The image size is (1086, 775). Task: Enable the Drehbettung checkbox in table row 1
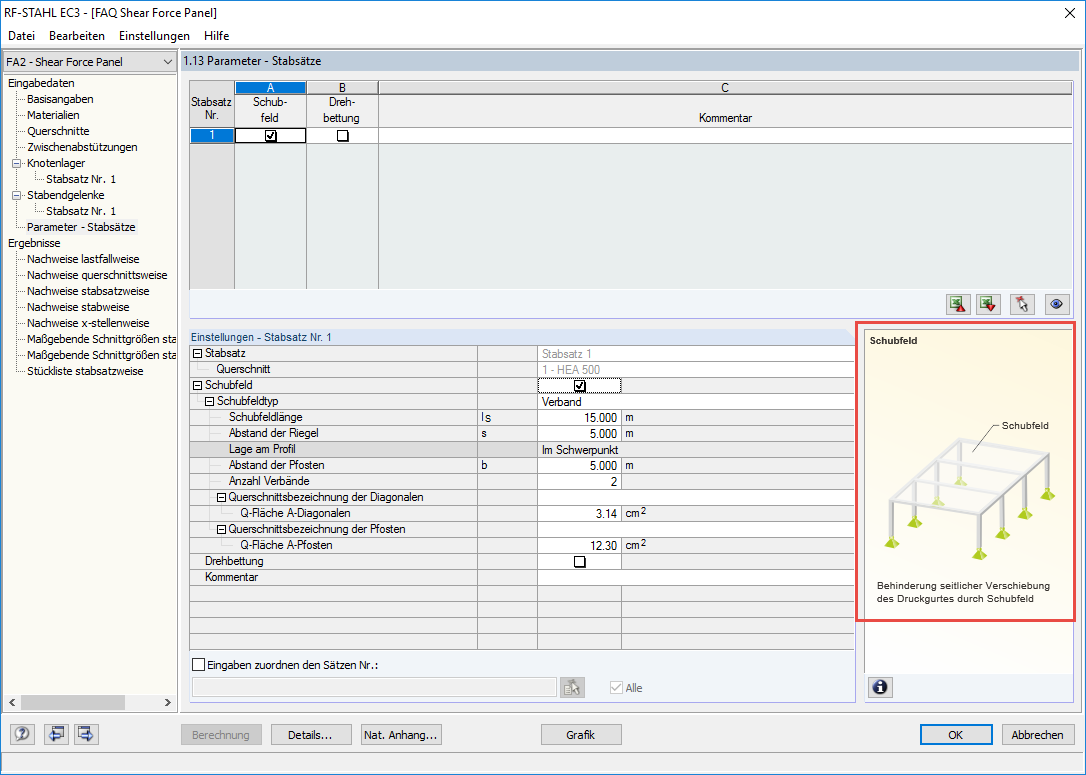coord(342,136)
